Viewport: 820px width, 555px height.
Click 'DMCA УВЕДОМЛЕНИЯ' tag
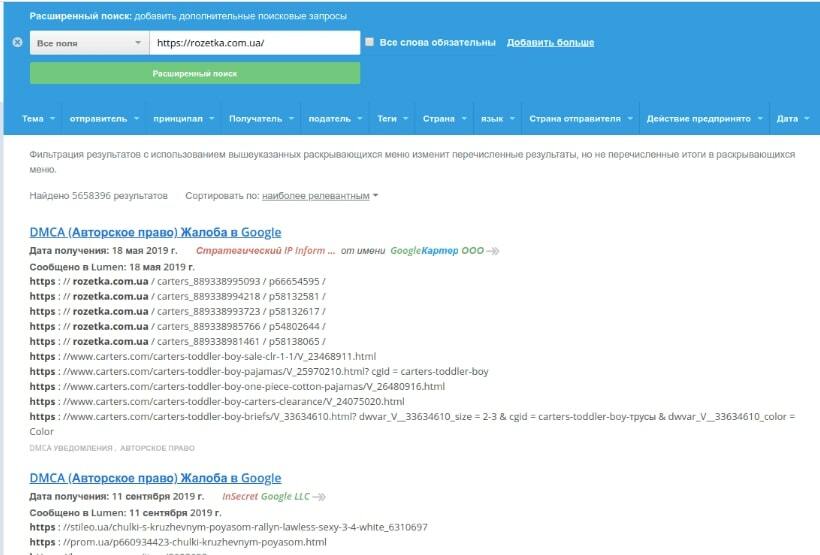coord(71,448)
